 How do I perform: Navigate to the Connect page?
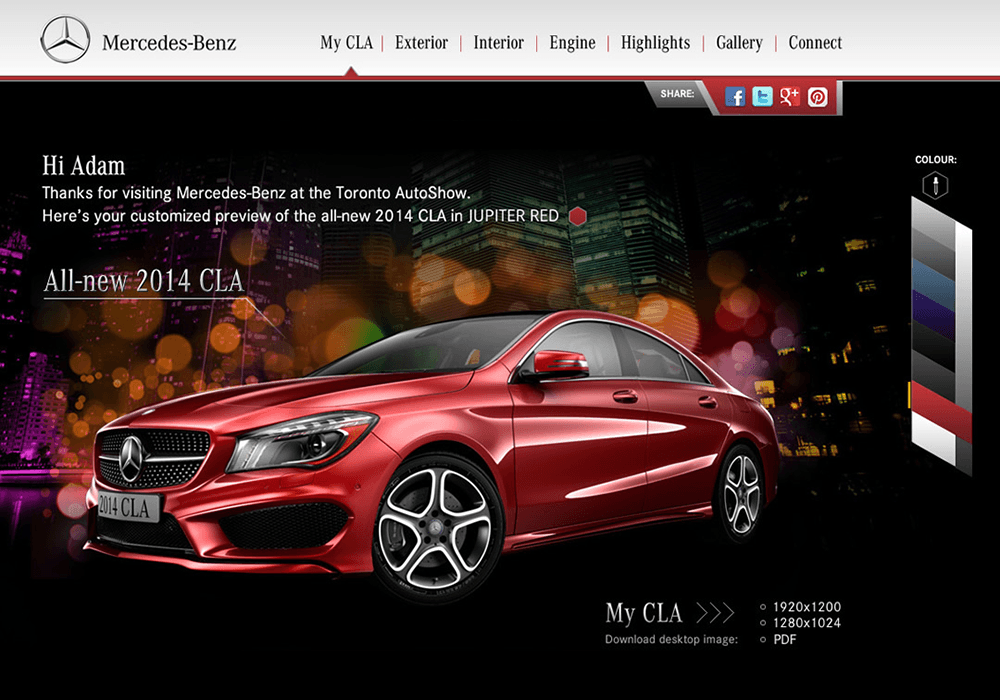pyautogui.click(x=815, y=43)
